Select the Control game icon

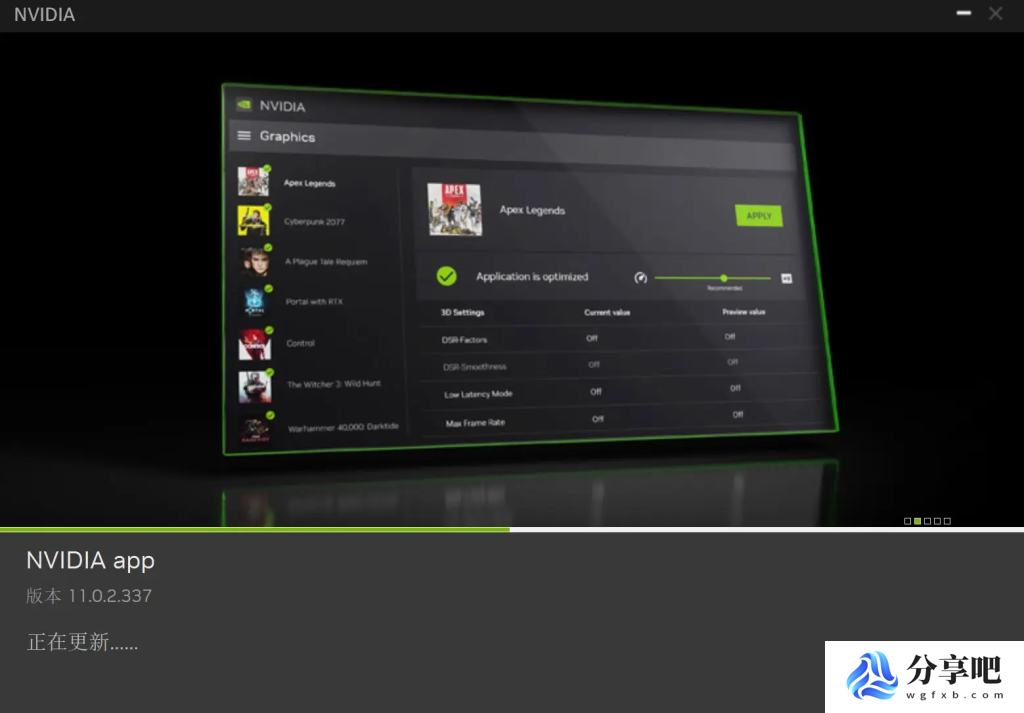pyautogui.click(x=255, y=343)
